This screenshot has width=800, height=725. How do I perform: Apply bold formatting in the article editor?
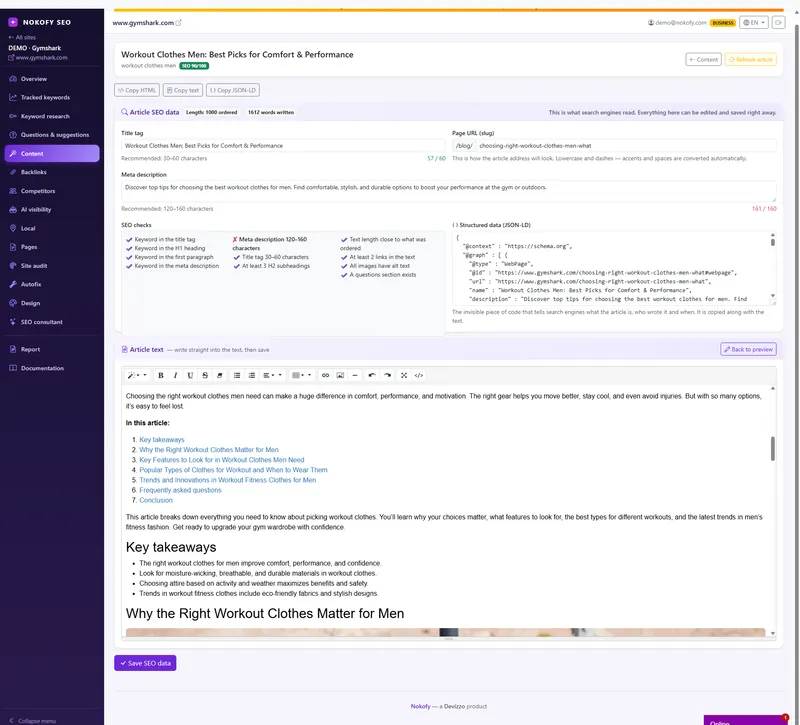coord(161,376)
